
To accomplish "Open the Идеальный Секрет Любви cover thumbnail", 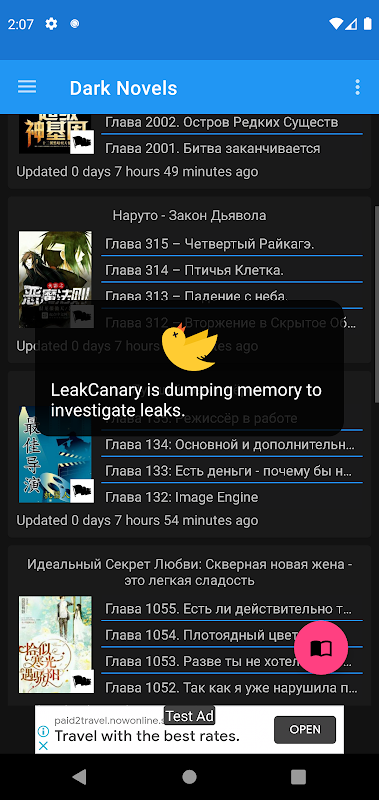I will [56, 644].
